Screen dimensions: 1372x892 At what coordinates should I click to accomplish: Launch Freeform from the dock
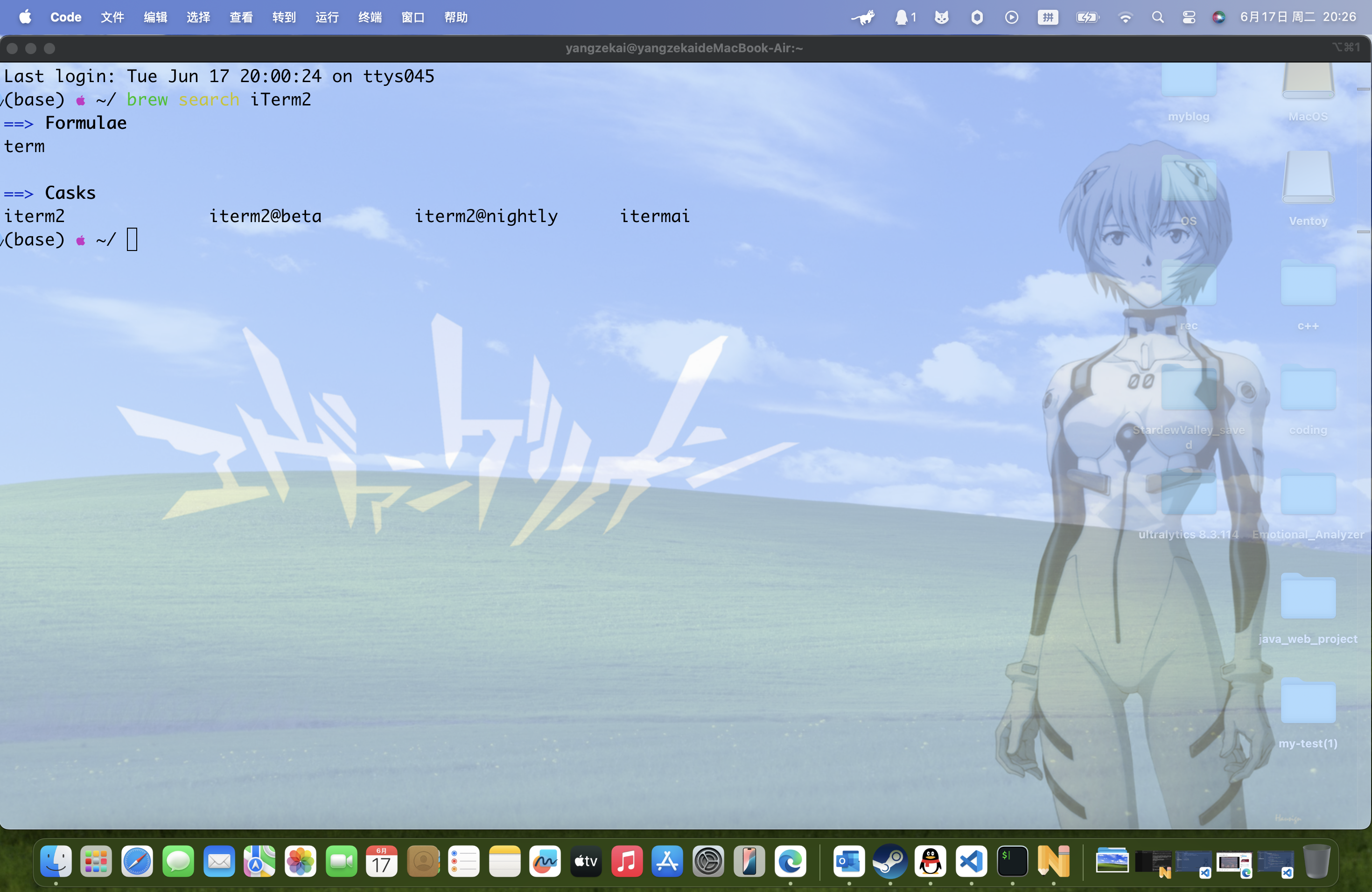(x=545, y=862)
